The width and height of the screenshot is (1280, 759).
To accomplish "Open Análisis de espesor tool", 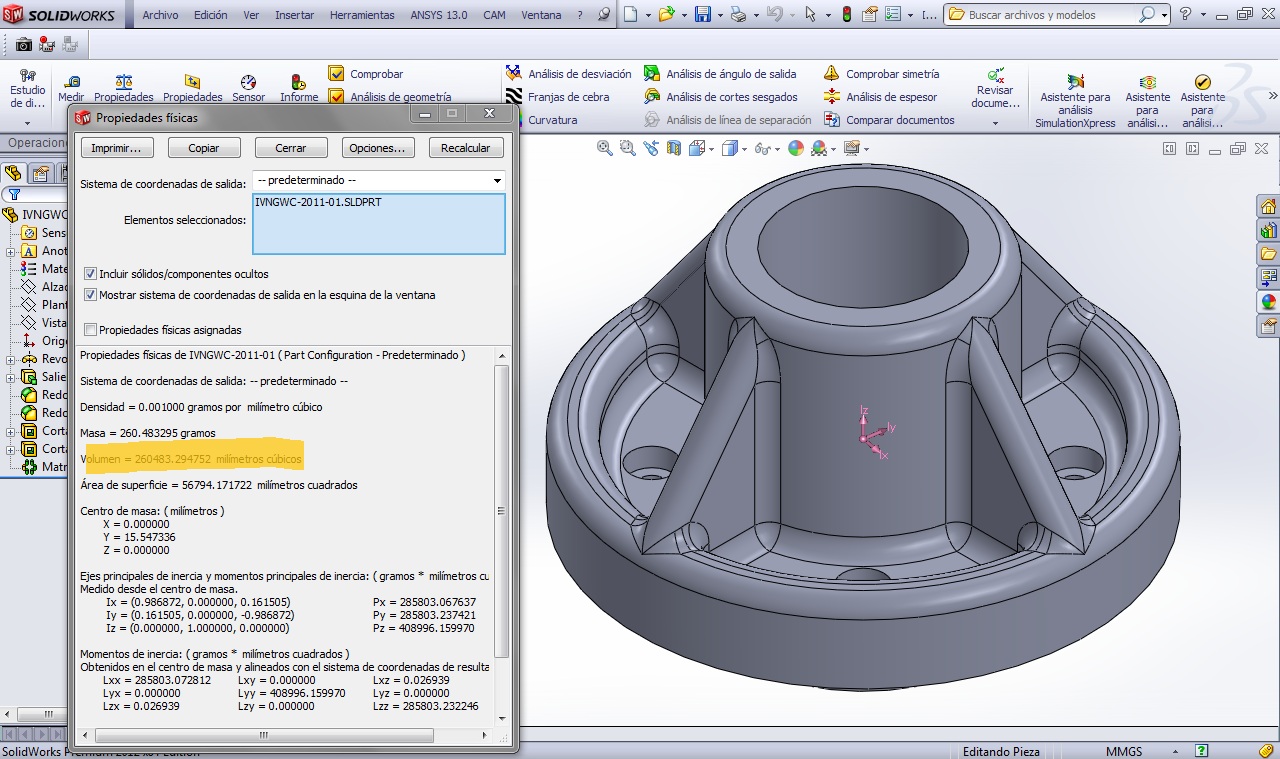I will click(881, 97).
